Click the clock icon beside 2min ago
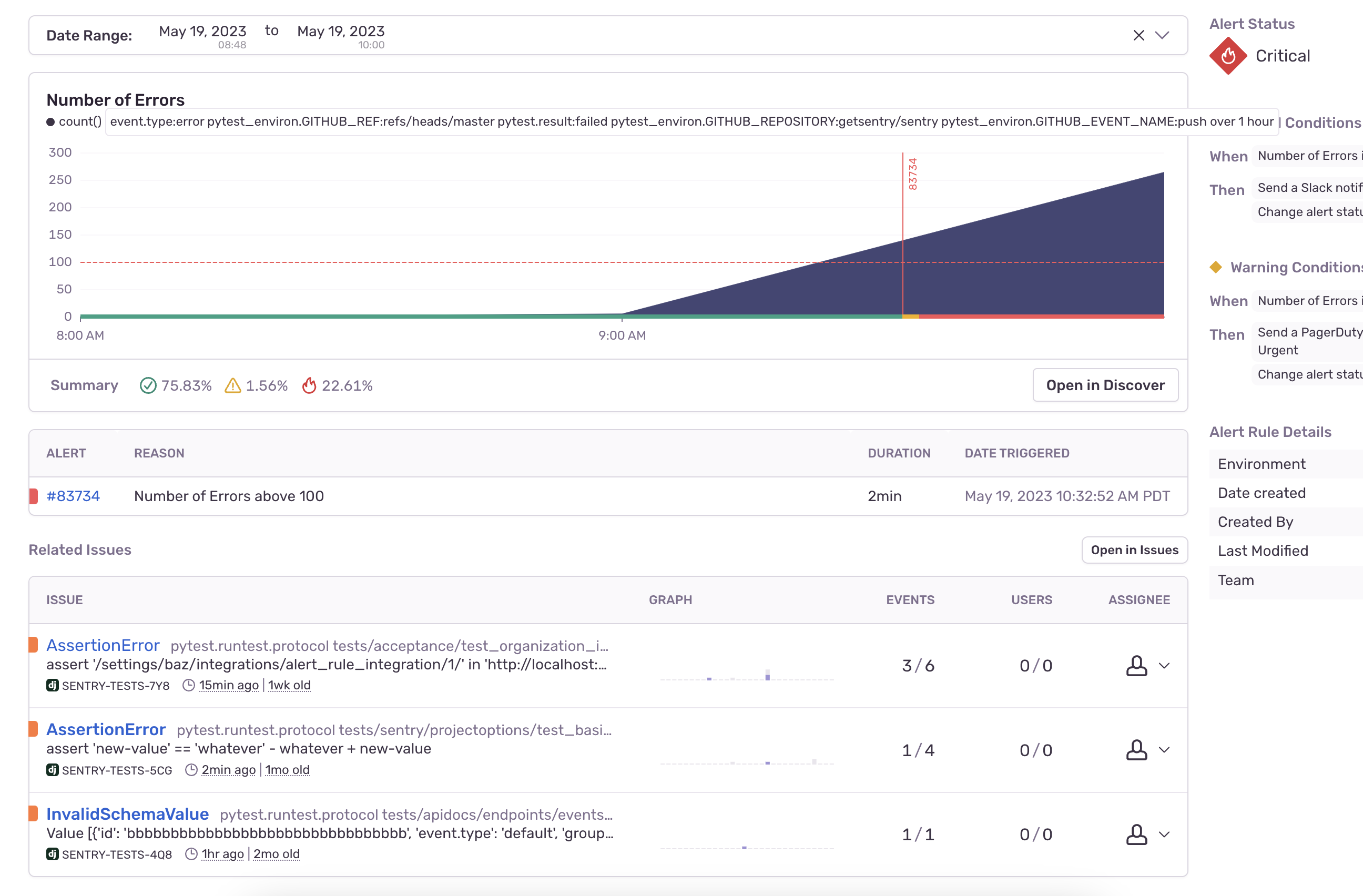The width and height of the screenshot is (1363, 896). pos(191,769)
